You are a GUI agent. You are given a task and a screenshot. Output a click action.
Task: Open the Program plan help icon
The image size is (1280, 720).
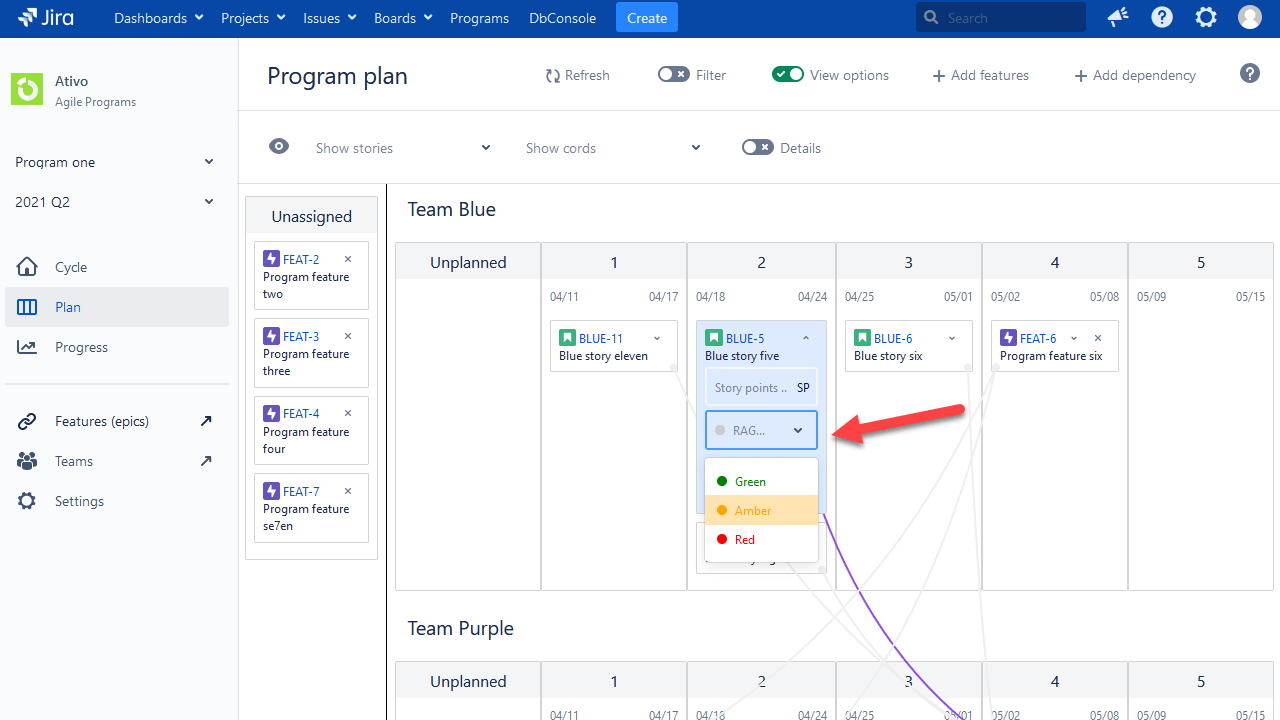(1249, 73)
